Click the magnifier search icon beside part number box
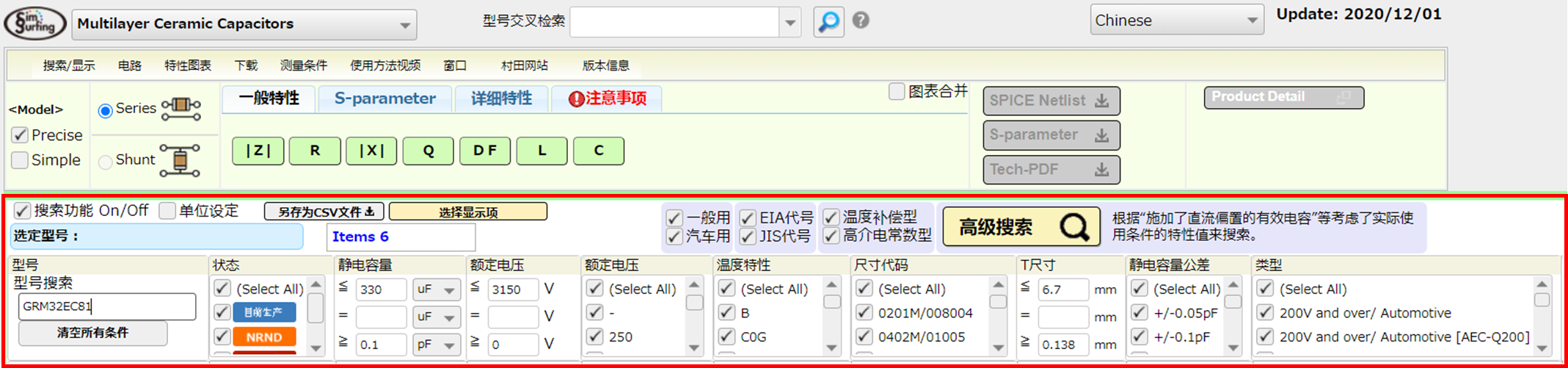Viewport: 1568px width, 368px height. [828, 21]
